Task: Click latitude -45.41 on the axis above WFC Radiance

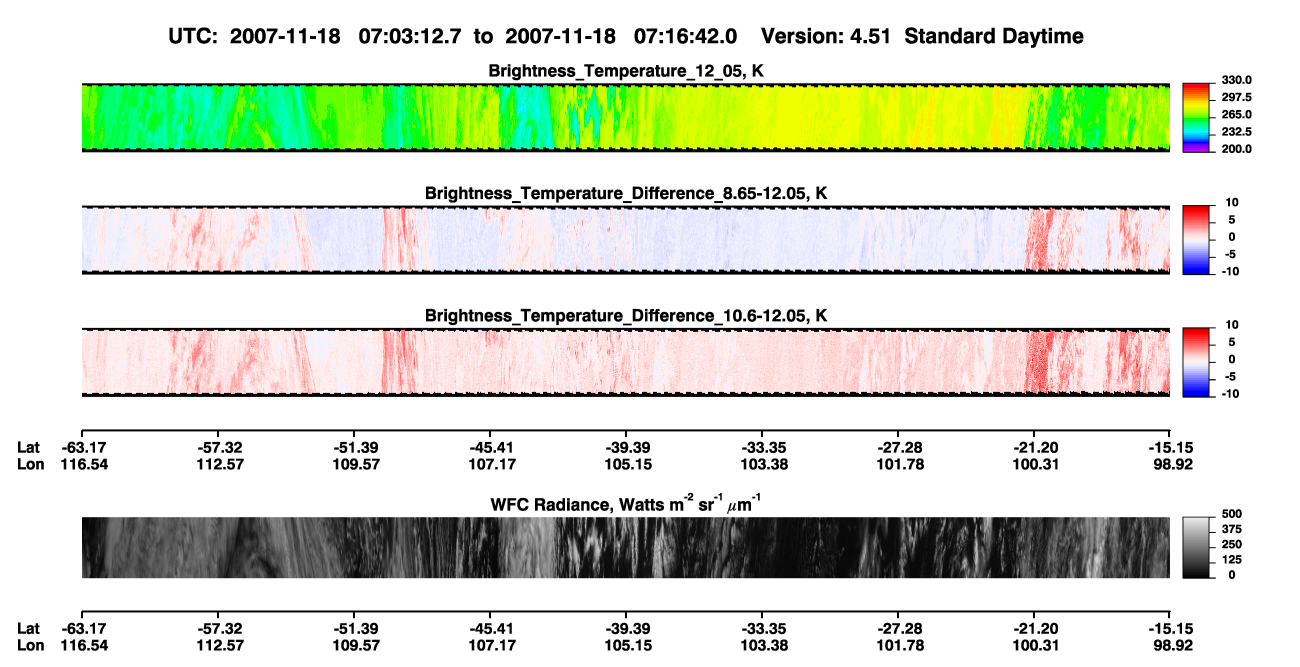Action: (x=490, y=447)
